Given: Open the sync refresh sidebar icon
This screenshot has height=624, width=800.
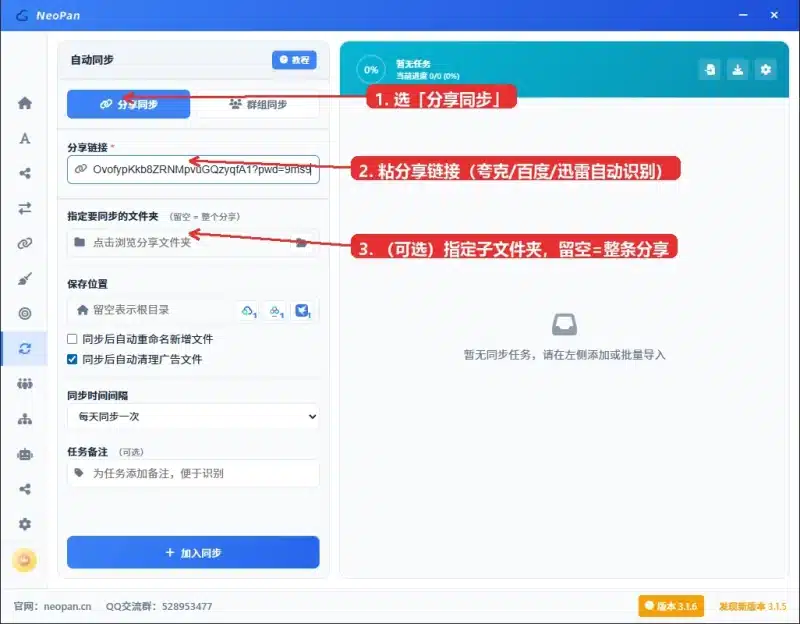Looking at the screenshot, I should tap(24, 348).
